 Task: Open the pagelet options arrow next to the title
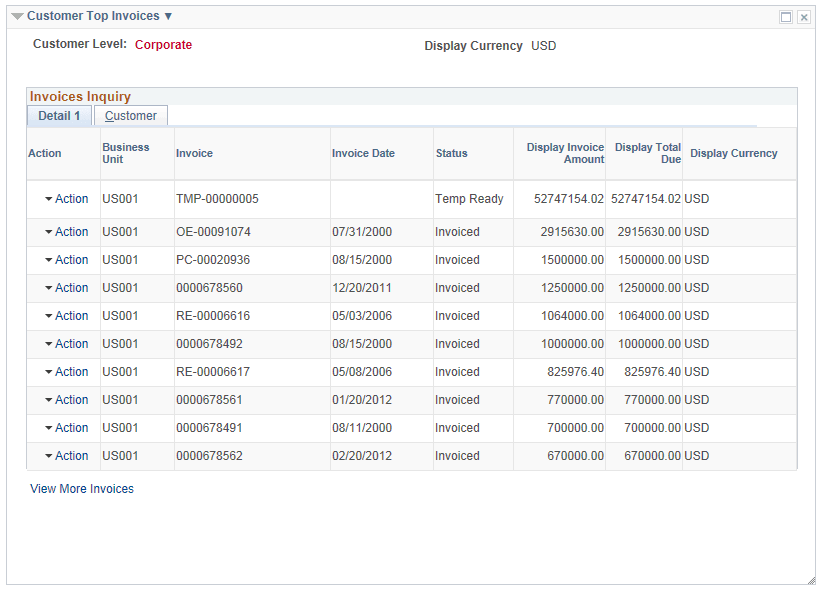[167, 16]
